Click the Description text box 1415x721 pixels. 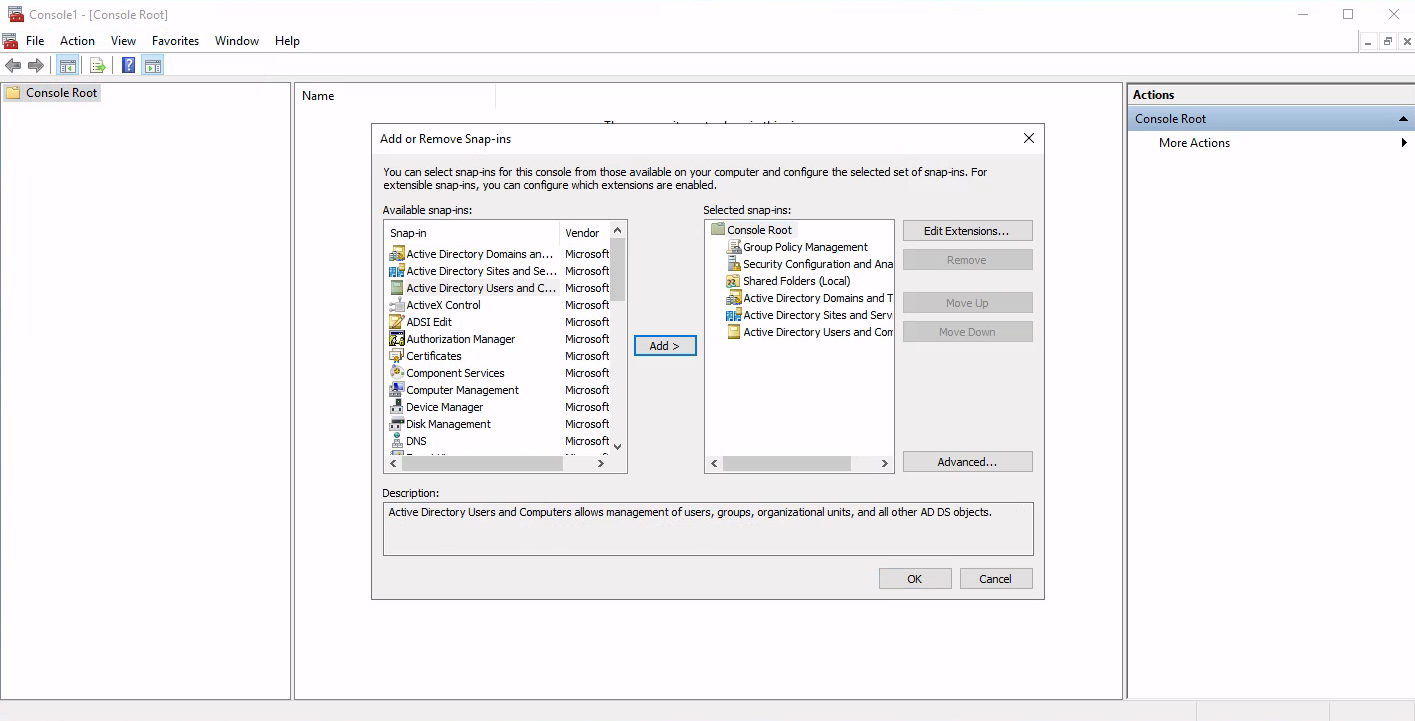click(x=708, y=529)
